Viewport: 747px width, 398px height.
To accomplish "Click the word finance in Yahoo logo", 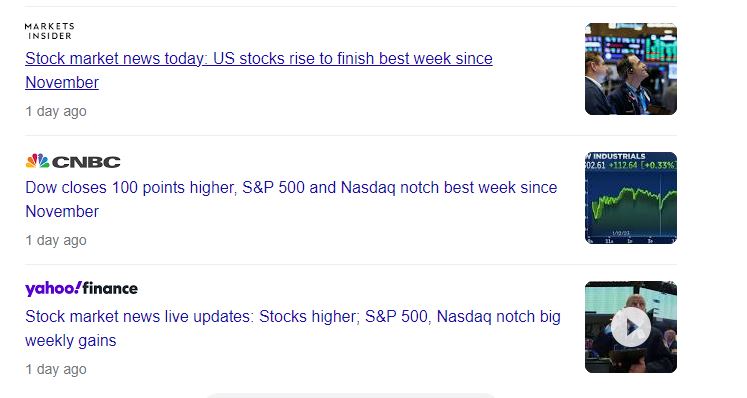I will click(x=110, y=288).
